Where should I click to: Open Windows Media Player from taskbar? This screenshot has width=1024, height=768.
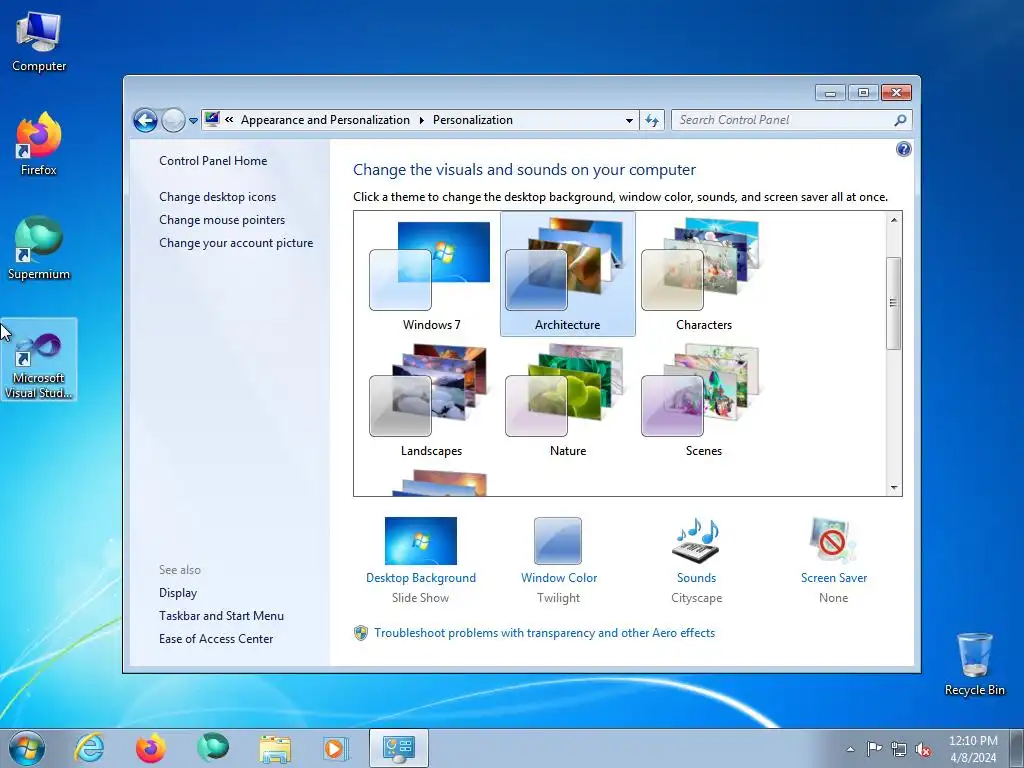[336, 748]
